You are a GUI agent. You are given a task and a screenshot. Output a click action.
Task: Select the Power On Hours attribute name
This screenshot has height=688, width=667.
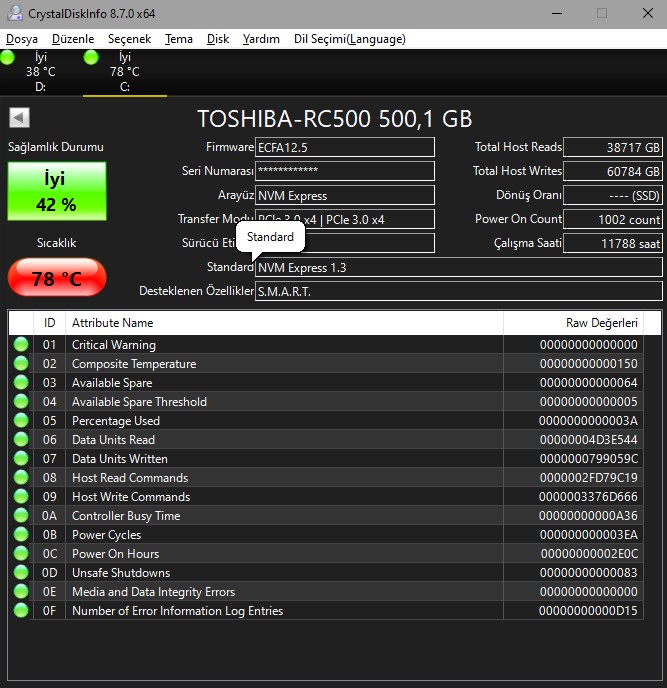pos(115,554)
